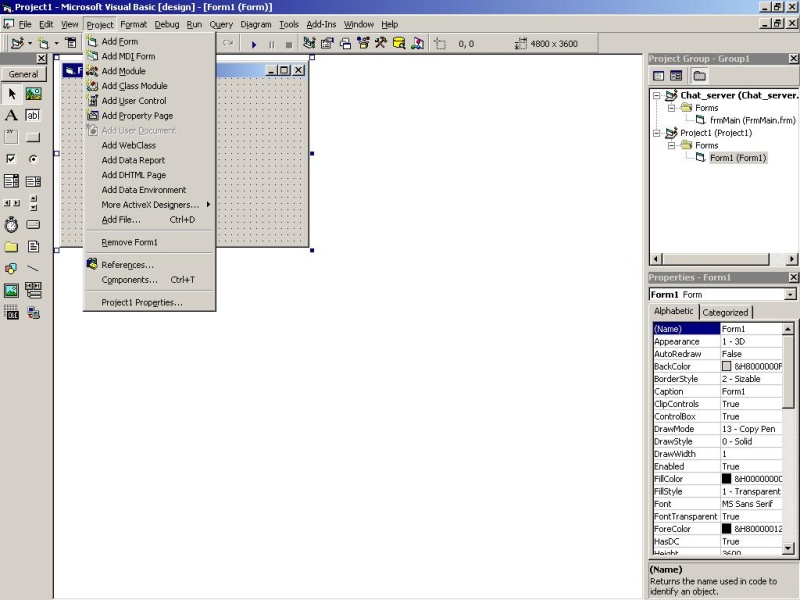Image resolution: width=800 pixels, height=600 pixels.
Task: Open Project1 Properties menu item
Action: 149,302
